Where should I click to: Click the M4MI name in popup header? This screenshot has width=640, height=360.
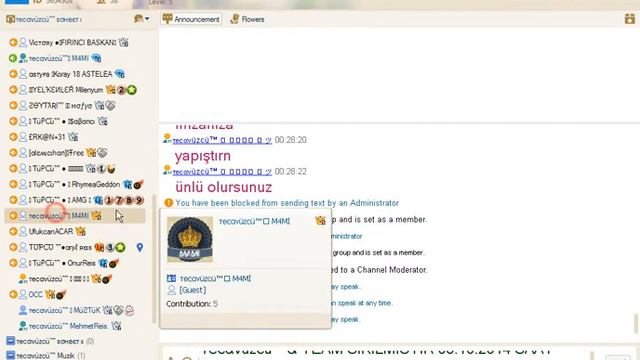pyautogui.click(x=254, y=221)
